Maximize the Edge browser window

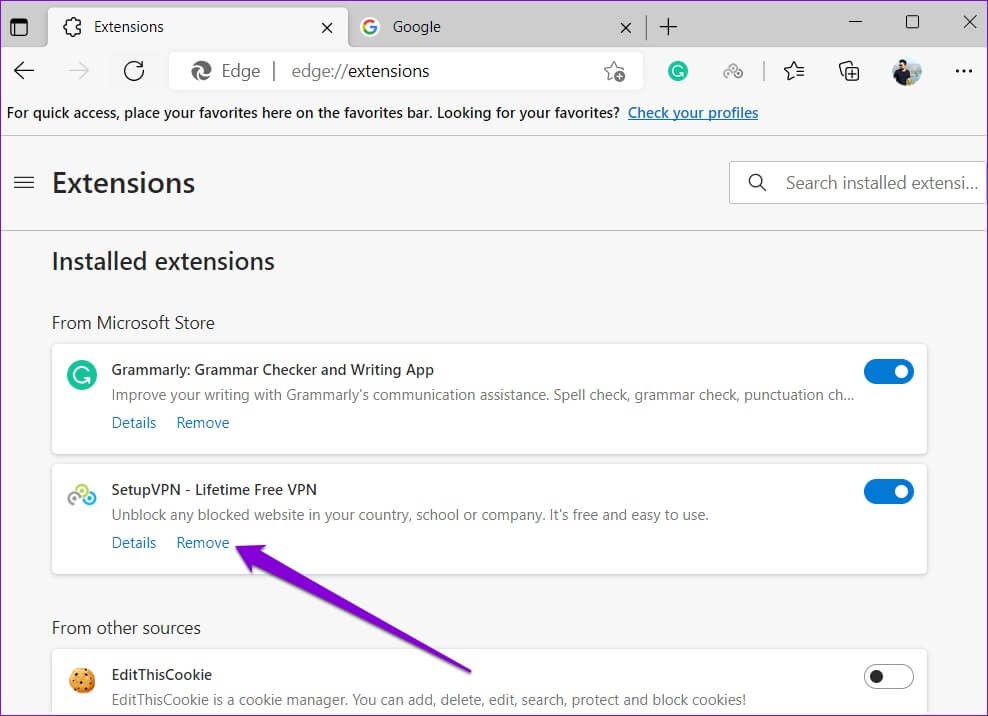[912, 22]
